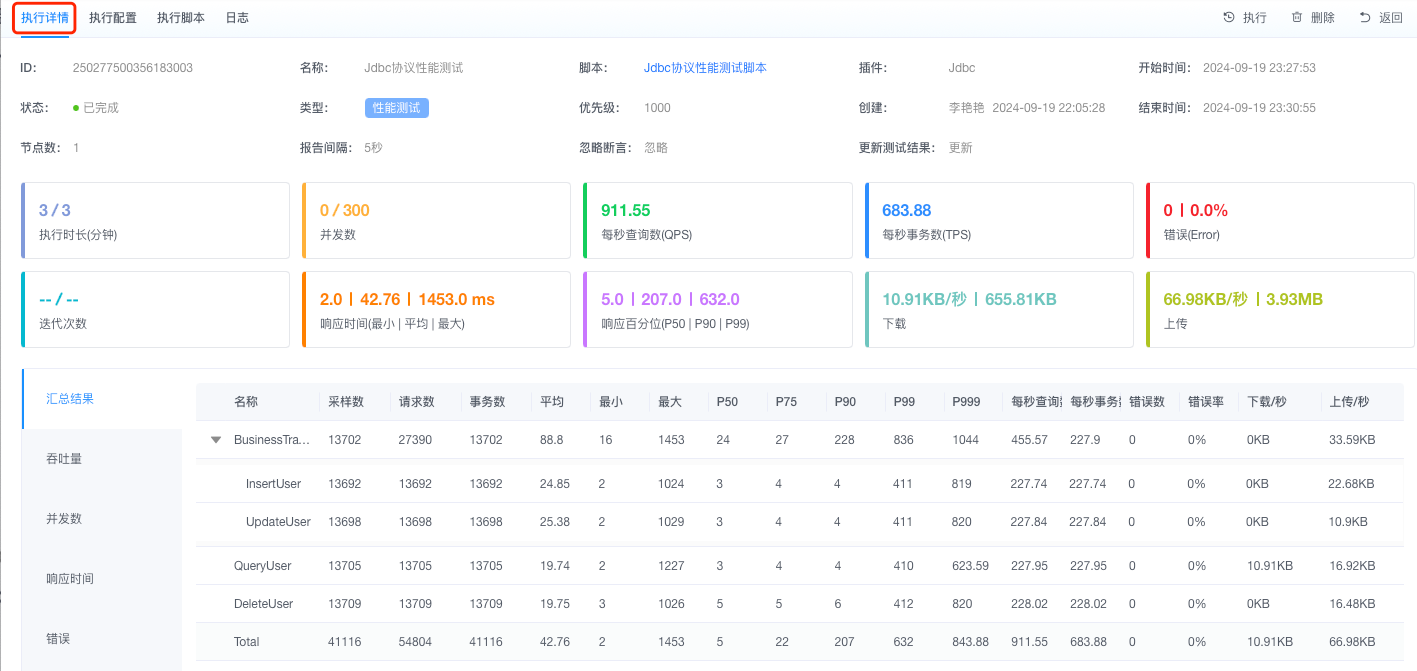Select the BusinessTra... row name
This screenshot has height=671, width=1417.
point(272,440)
